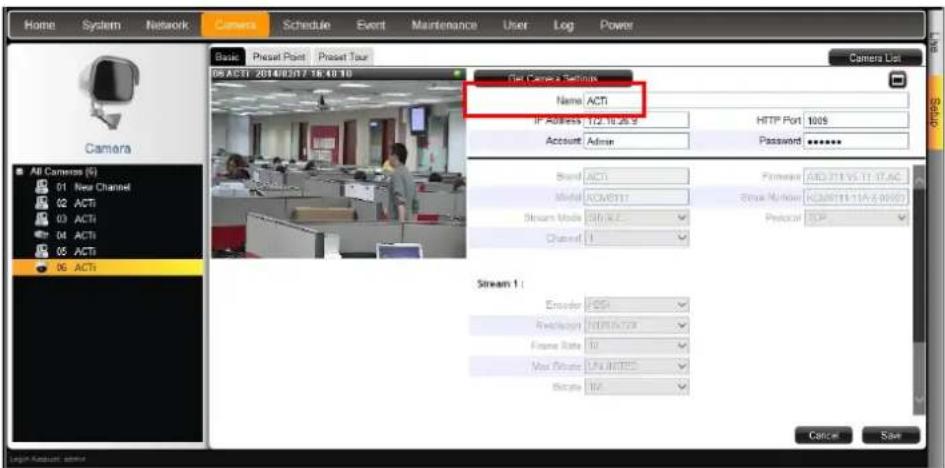Switch to the Preset Point tab
This screenshot has height=468, width=945.
[279, 57]
